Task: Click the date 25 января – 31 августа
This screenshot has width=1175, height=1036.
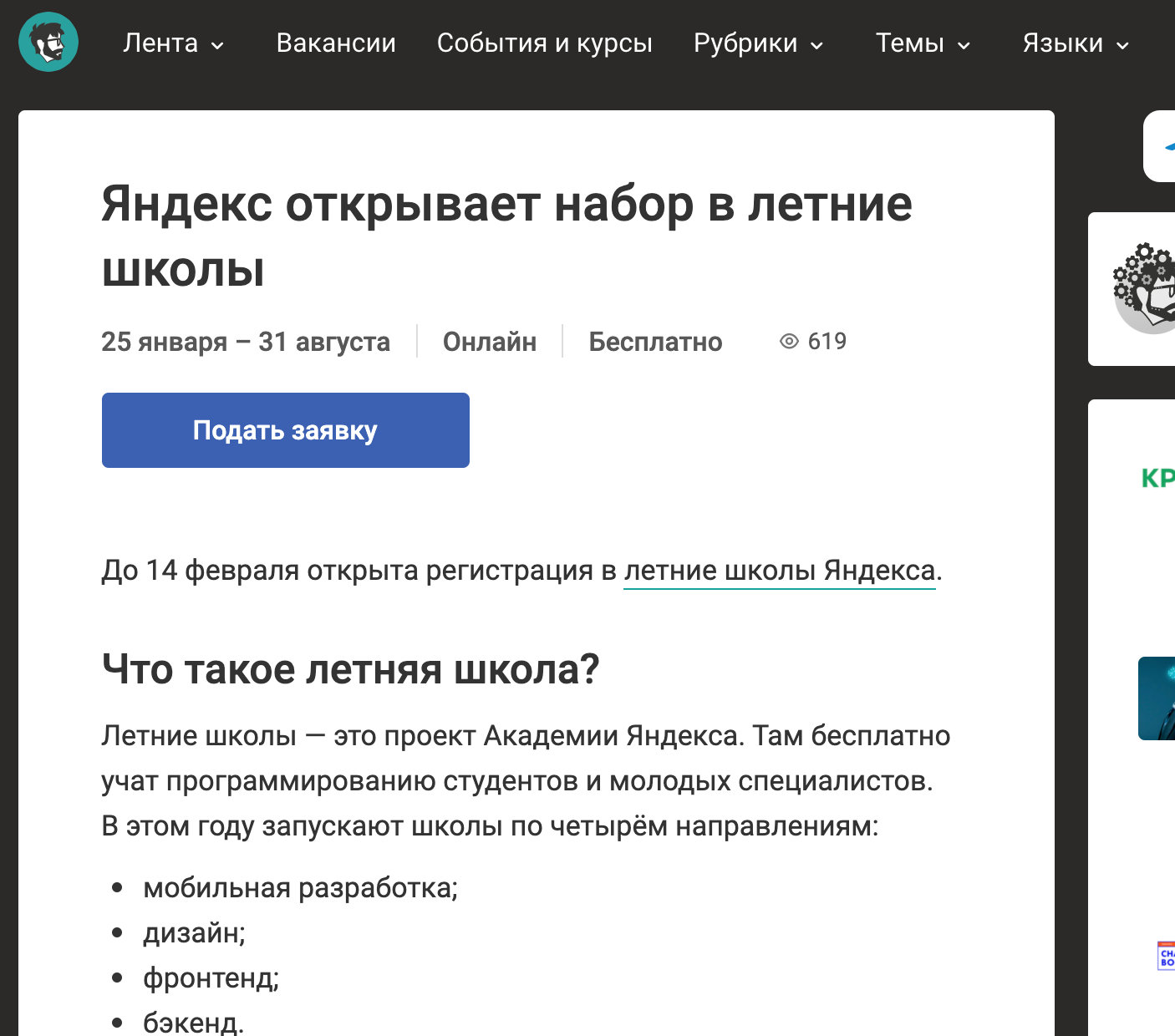Action: [x=246, y=342]
